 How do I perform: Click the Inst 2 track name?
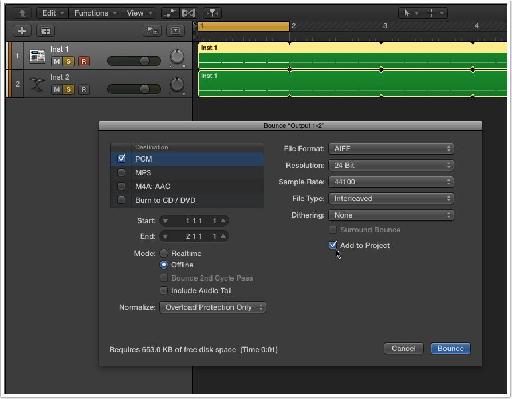coord(60,77)
